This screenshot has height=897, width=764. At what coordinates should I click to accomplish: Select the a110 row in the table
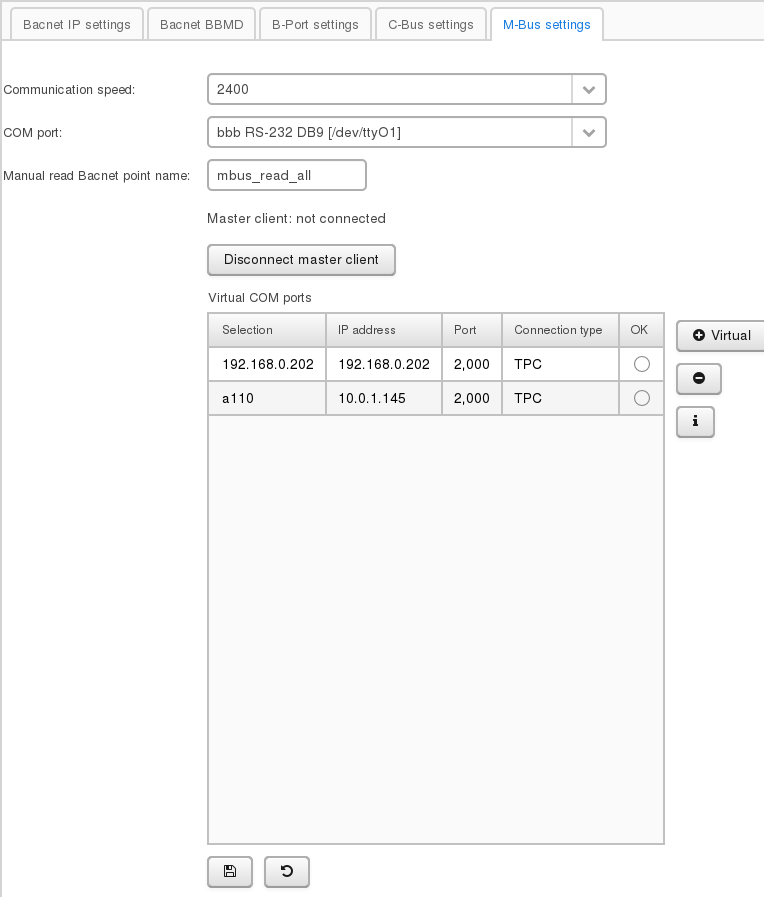(x=266, y=398)
